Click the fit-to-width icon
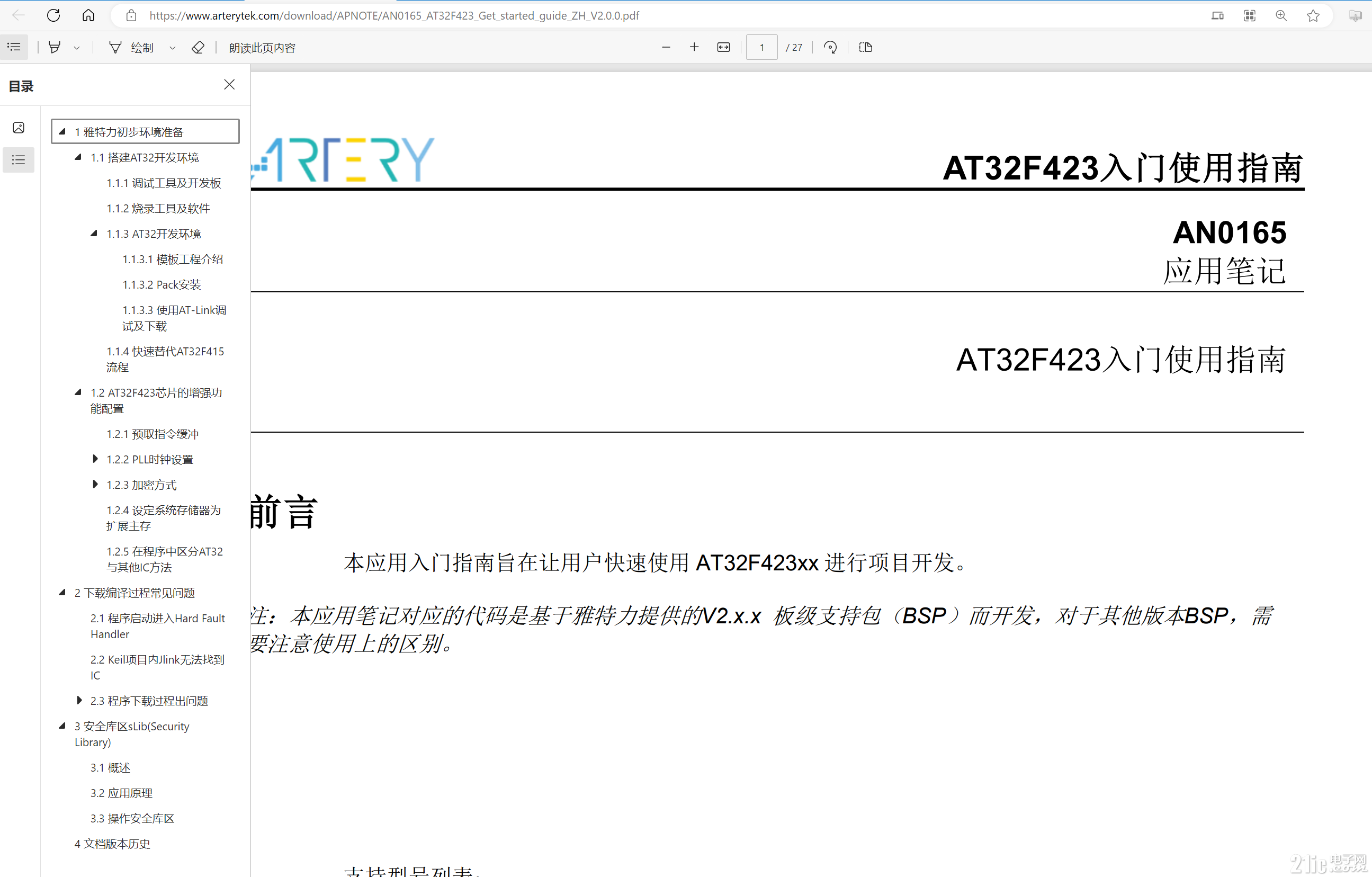 (x=723, y=47)
